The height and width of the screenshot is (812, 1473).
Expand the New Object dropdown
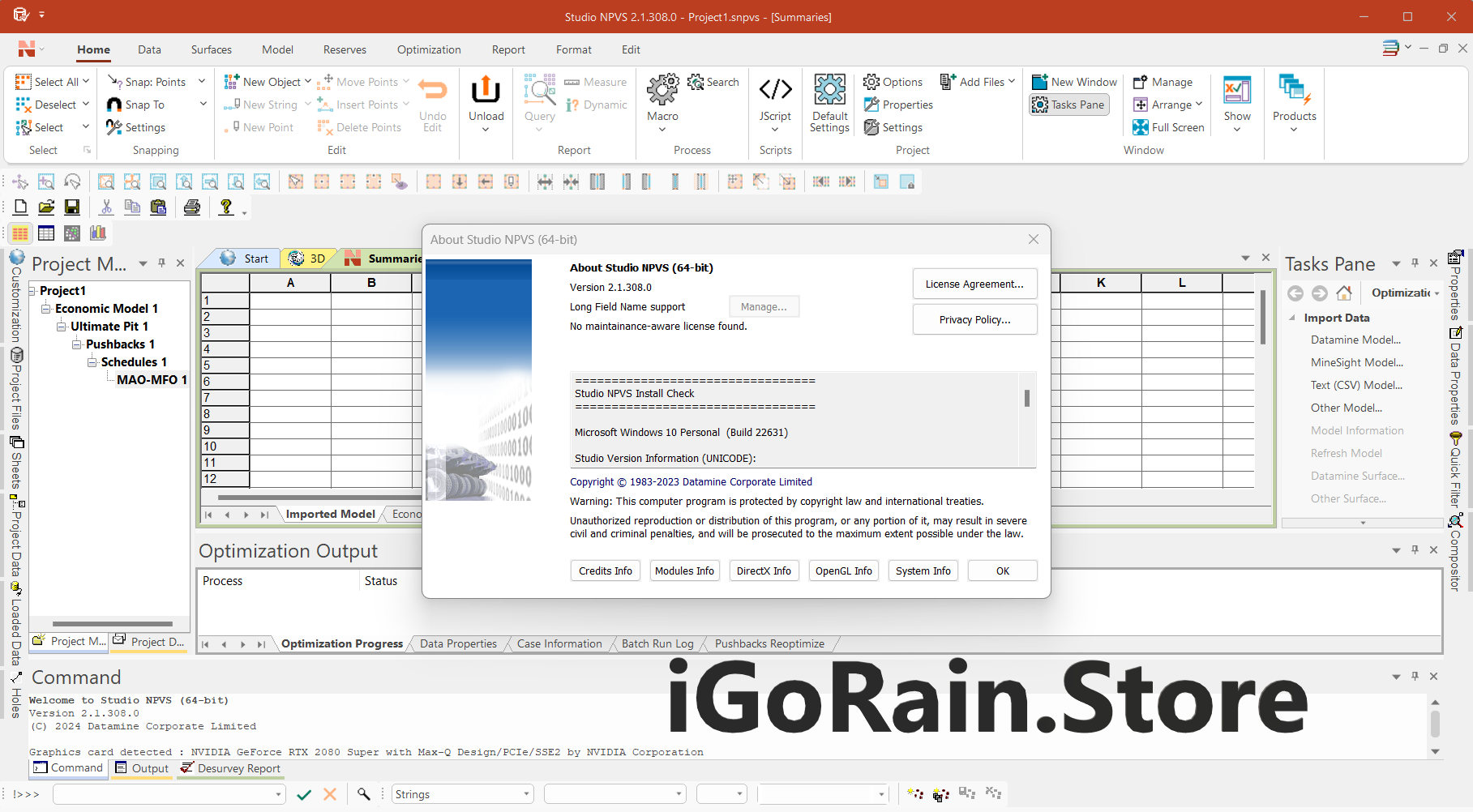pyautogui.click(x=307, y=82)
